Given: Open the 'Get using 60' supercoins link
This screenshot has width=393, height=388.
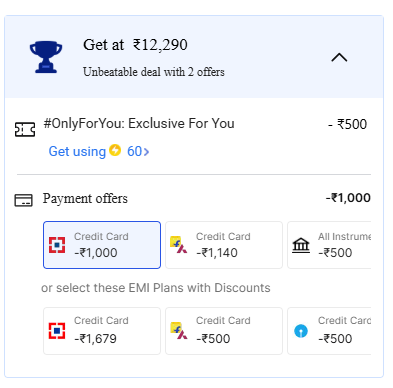Looking at the screenshot, I should pos(99,151).
